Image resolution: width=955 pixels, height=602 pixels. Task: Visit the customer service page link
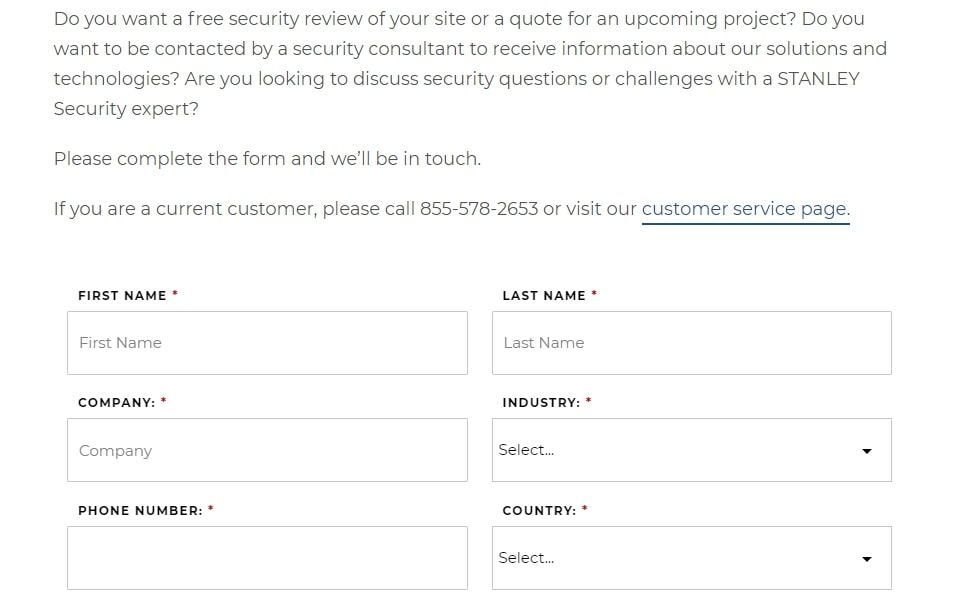coord(744,208)
